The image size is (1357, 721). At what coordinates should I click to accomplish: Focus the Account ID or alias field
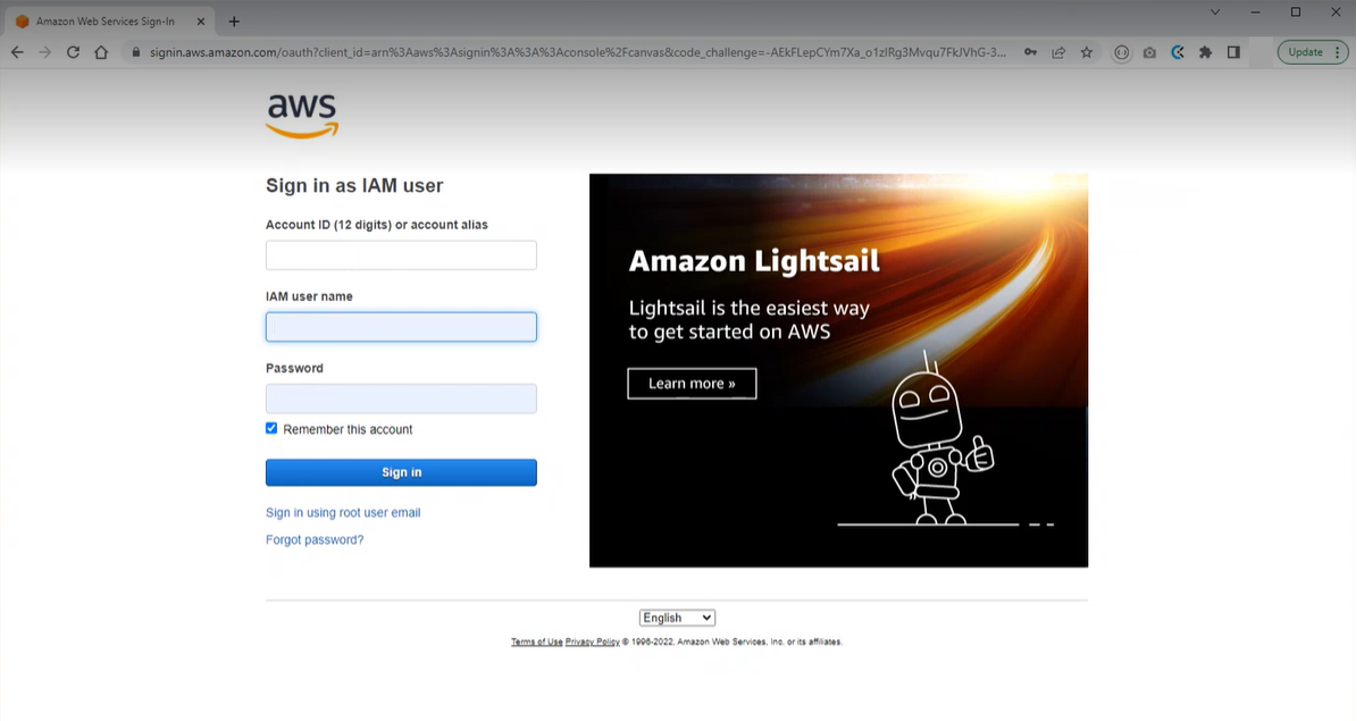[401, 255]
